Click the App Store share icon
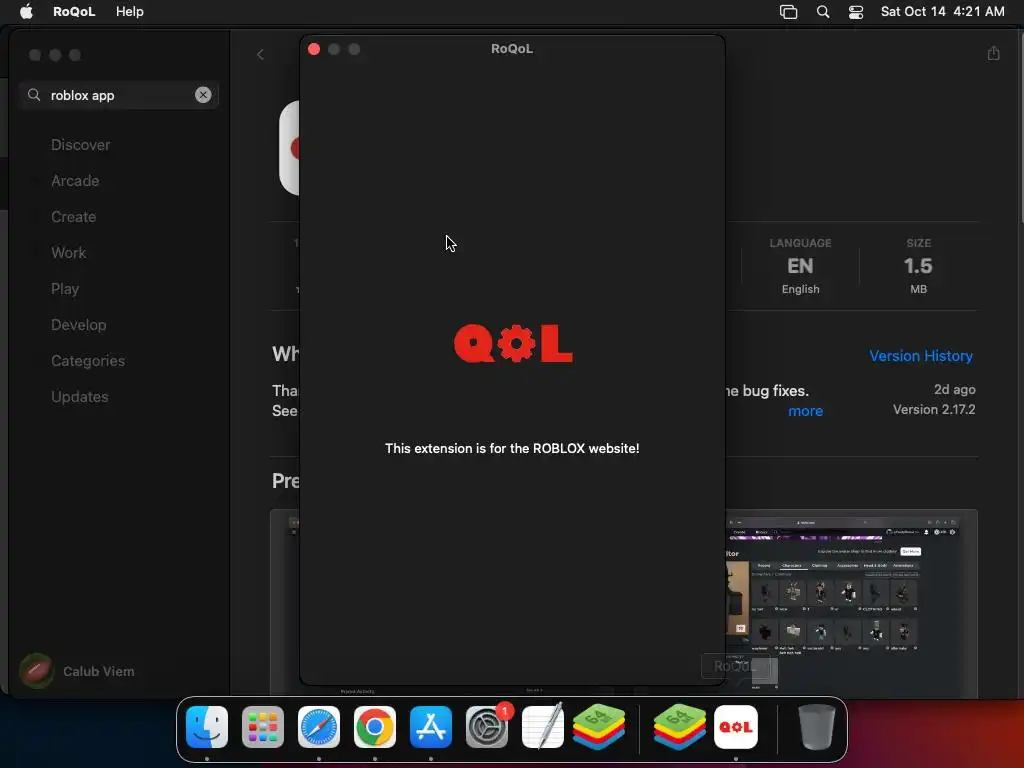 993,54
